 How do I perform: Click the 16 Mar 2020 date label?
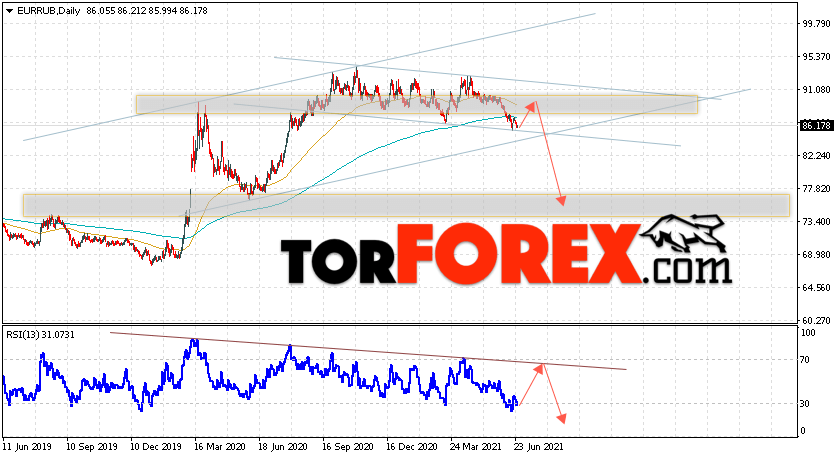click(x=220, y=446)
